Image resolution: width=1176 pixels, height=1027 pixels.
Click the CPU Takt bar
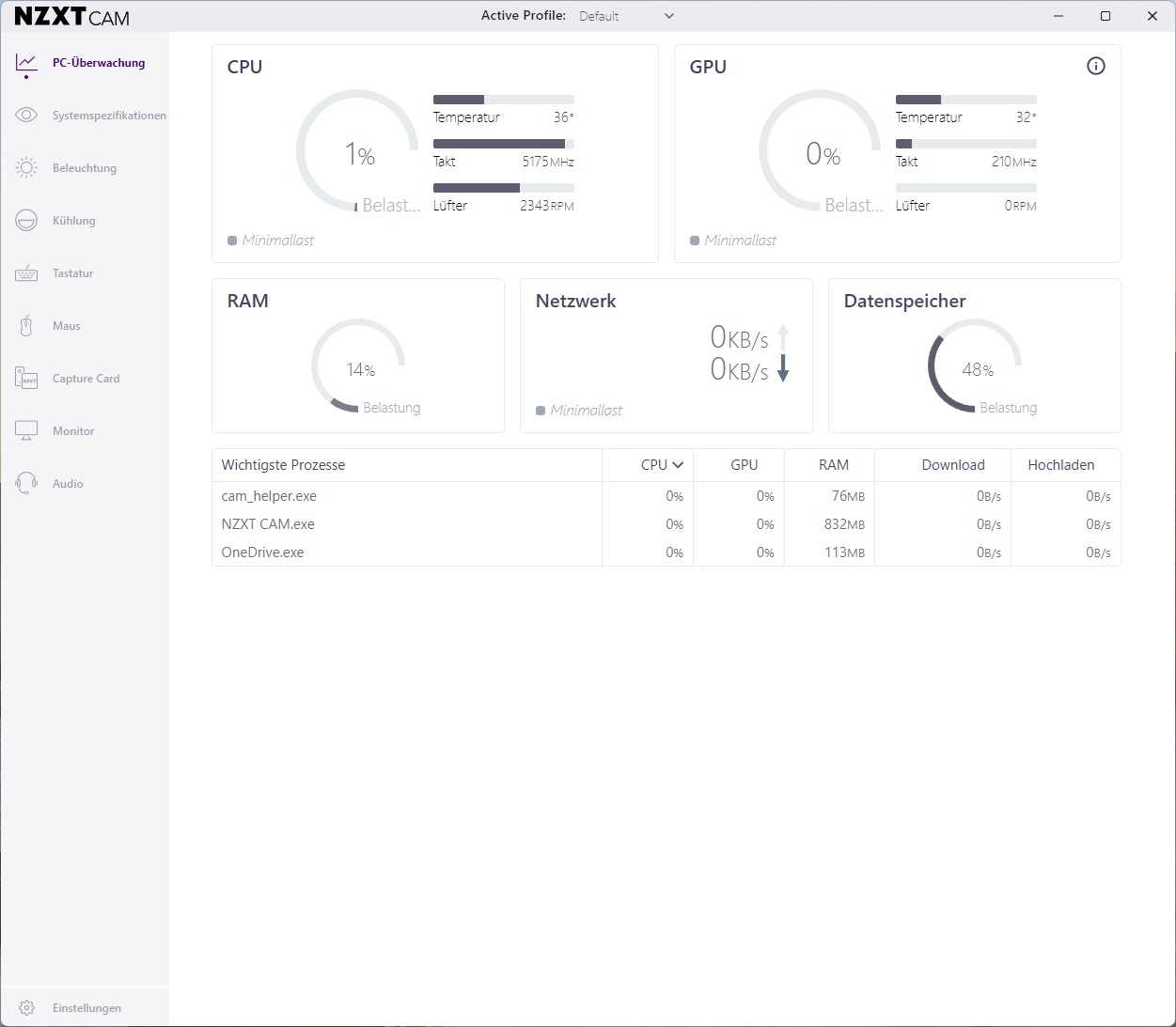point(504,144)
